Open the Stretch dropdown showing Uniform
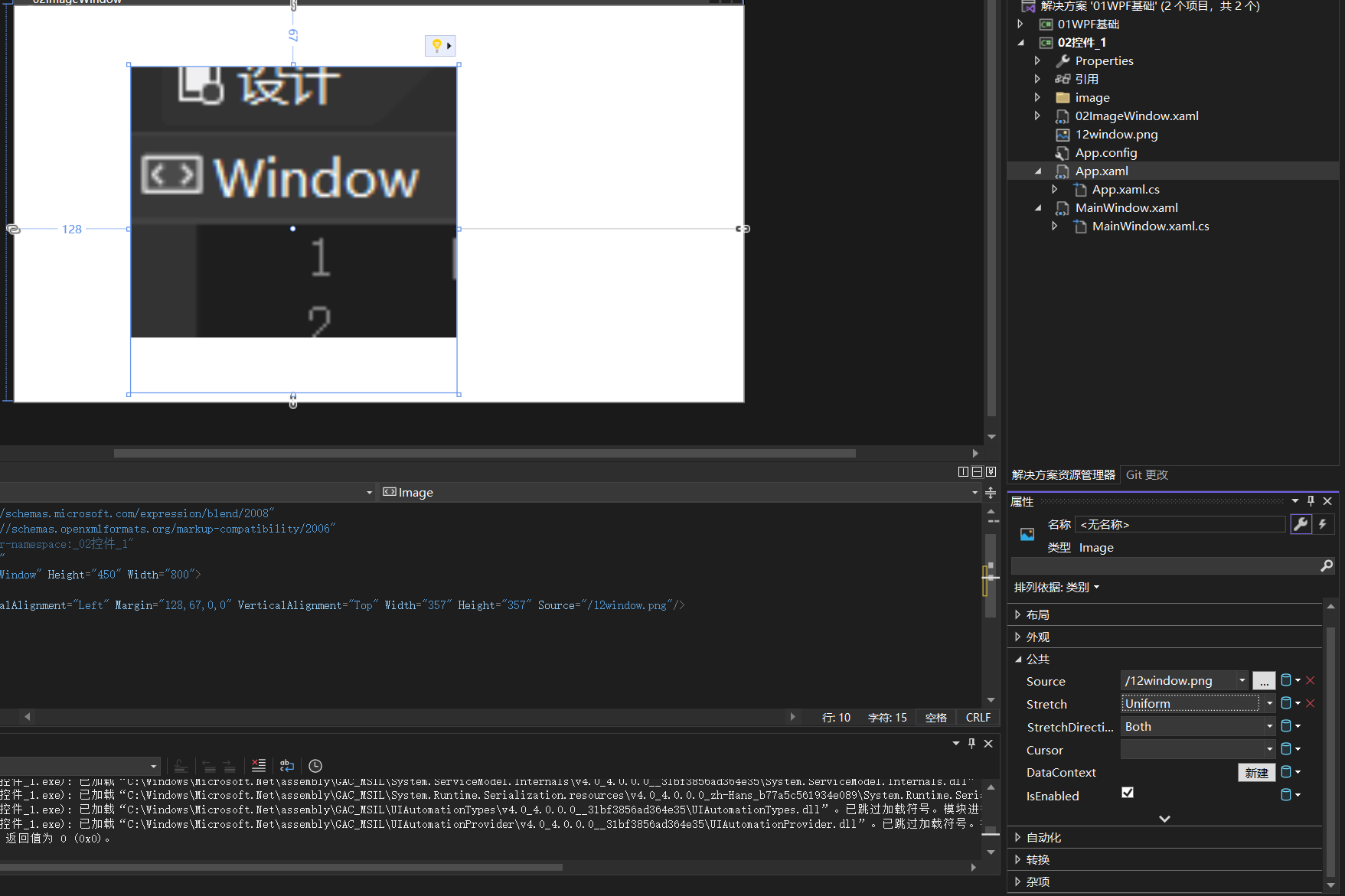This screenshot has height=896, width=1345. (x=1269, y=703)
